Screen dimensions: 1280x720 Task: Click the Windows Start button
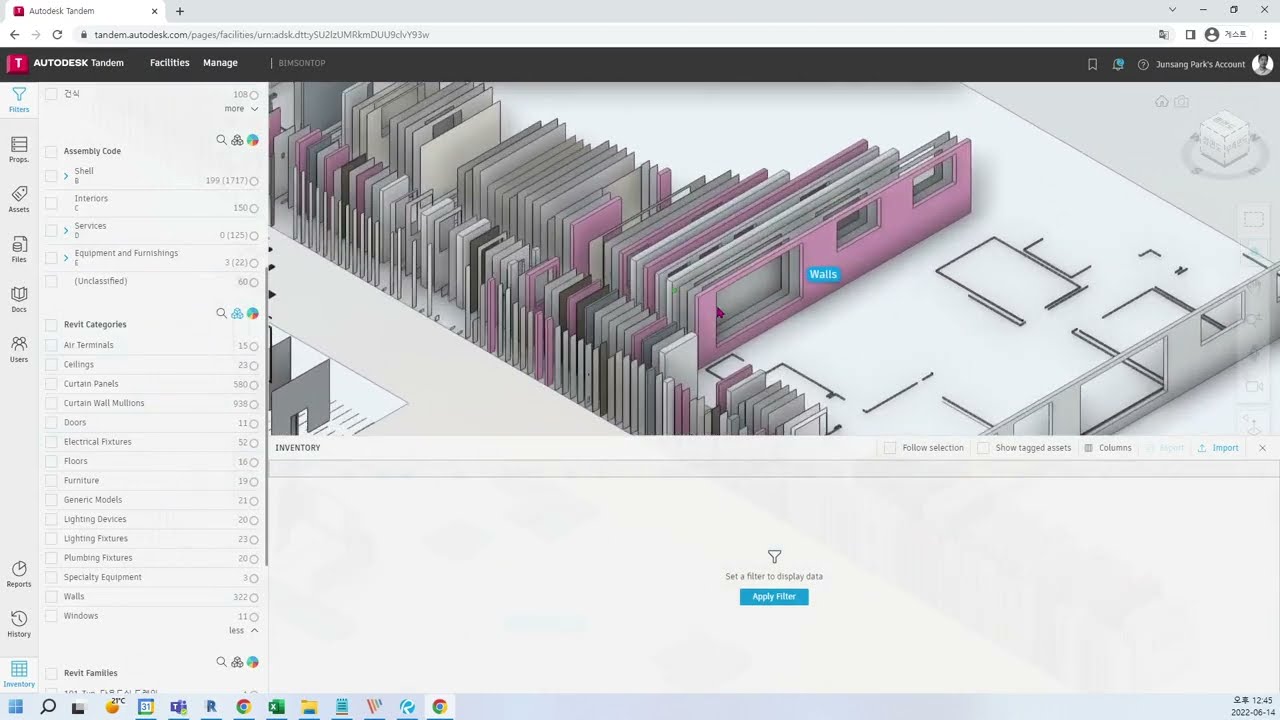coord(16,707)
